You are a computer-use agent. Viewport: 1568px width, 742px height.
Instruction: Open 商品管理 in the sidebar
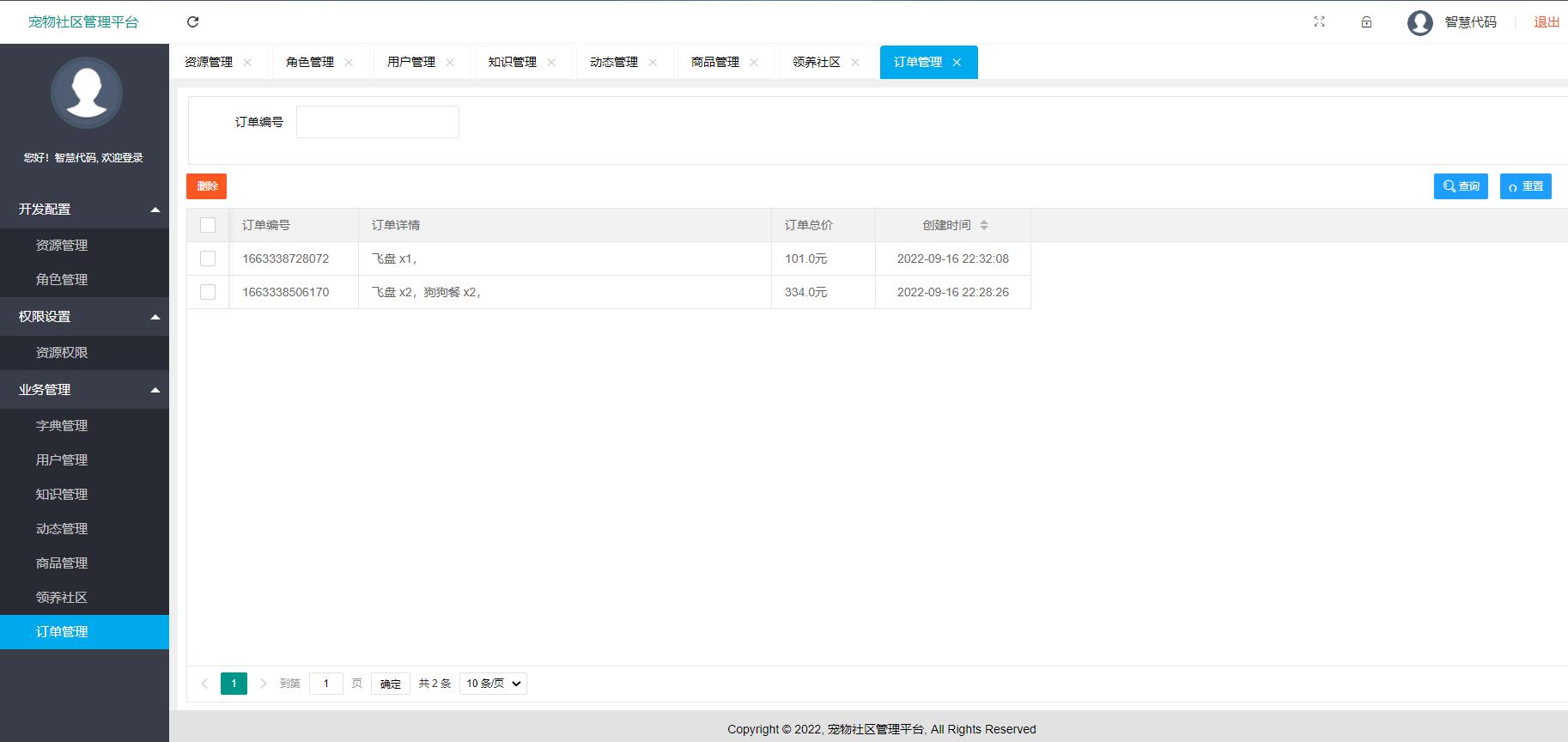coord(84,563)
